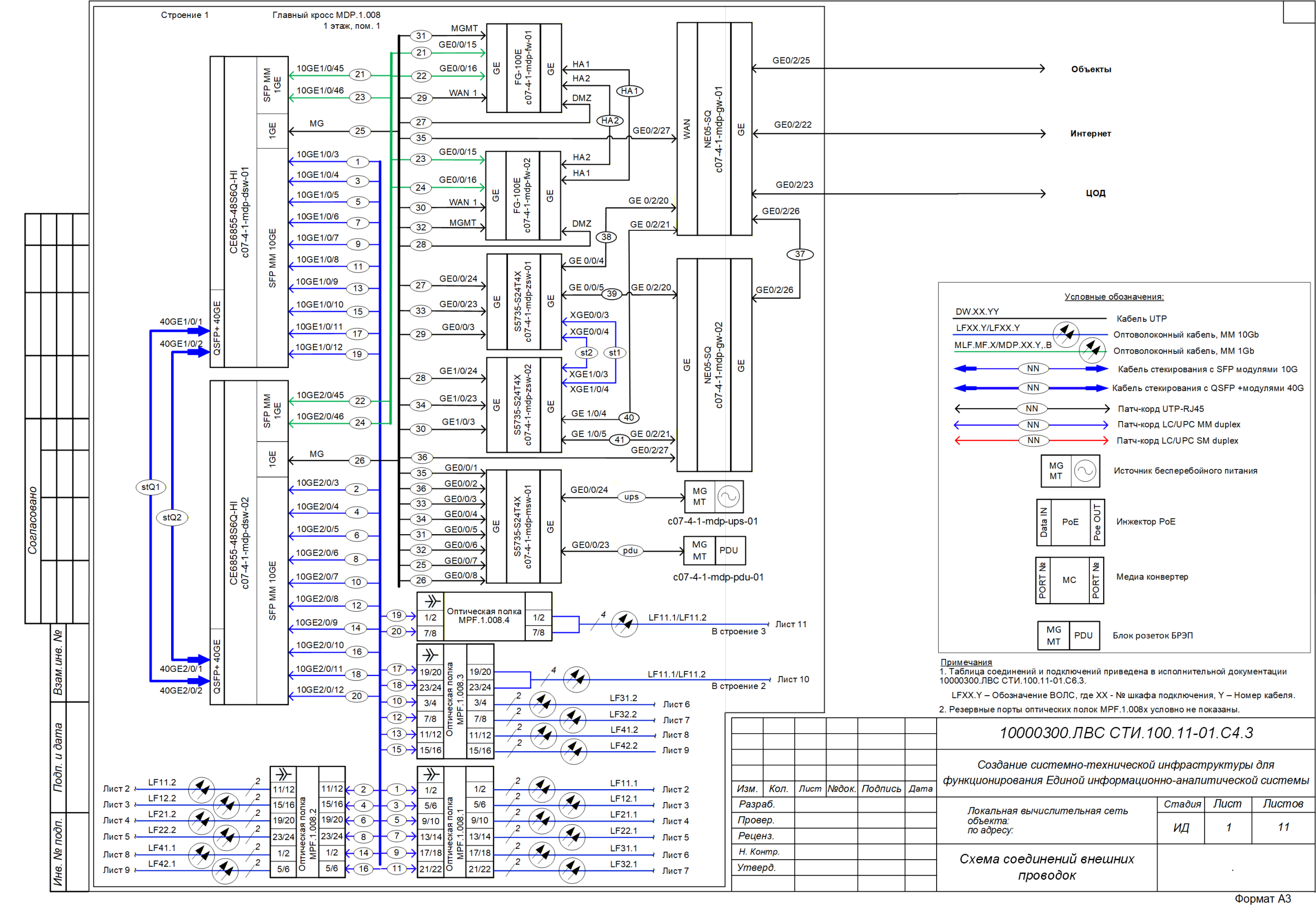Click the PoE injector symbol in the legend
1316x911 pixels.
(x=1070, y=522)
